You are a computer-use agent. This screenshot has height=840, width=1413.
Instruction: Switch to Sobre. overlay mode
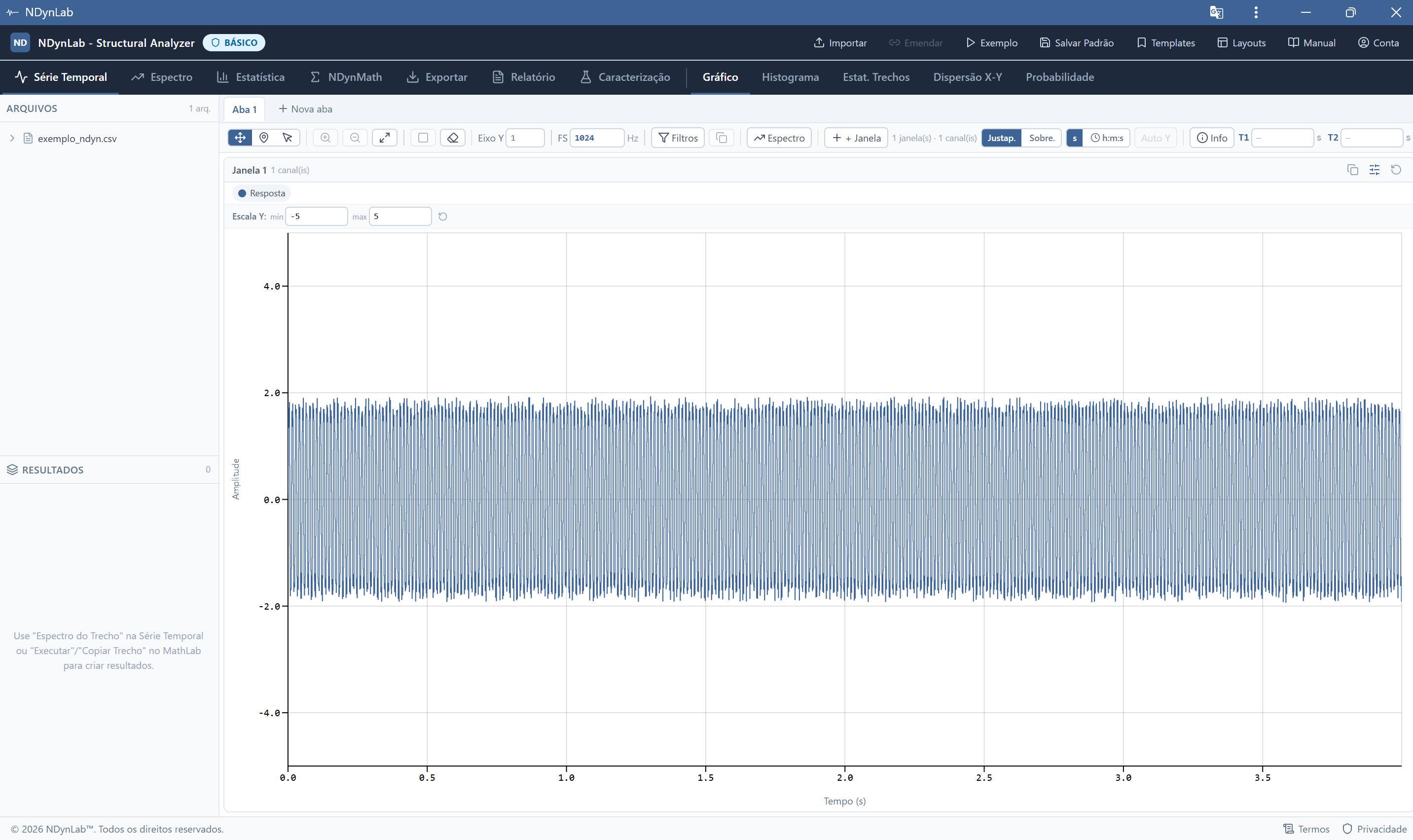1042,138
